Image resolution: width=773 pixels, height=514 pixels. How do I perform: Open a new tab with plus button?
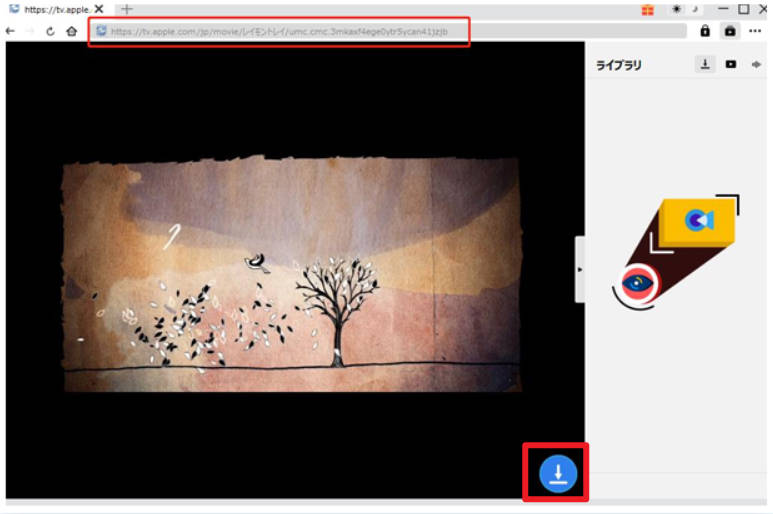127,9
